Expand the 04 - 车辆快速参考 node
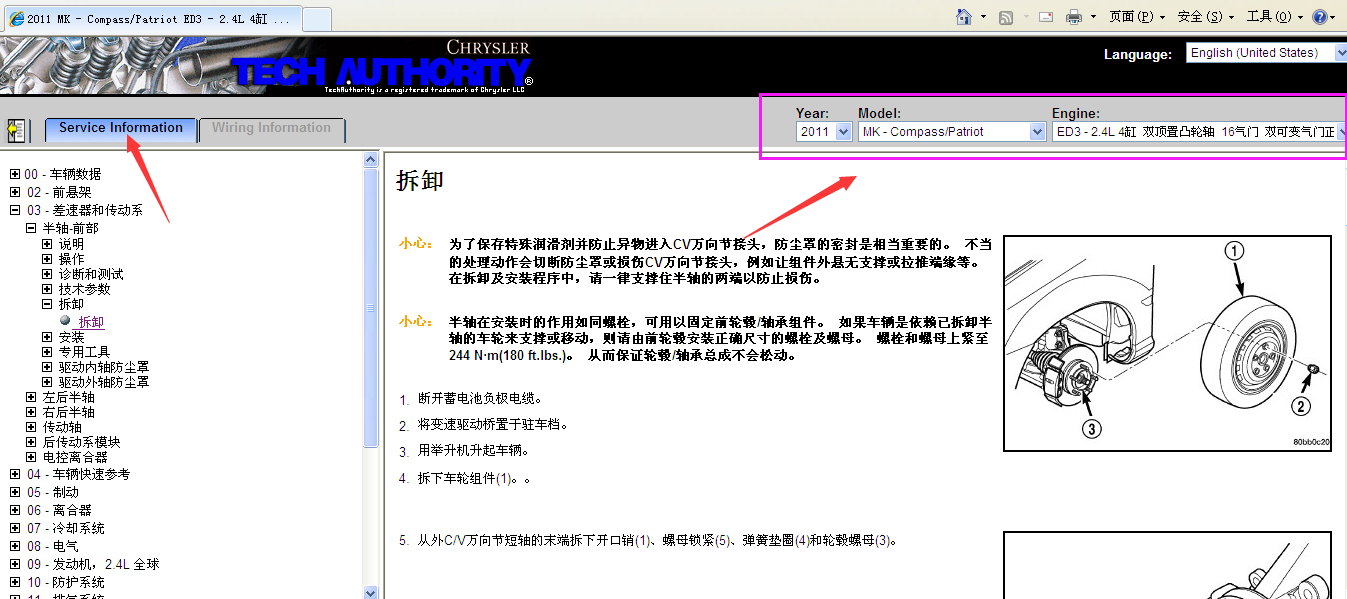The height and width of the screenshot is (599, 1347). point(15,474)
